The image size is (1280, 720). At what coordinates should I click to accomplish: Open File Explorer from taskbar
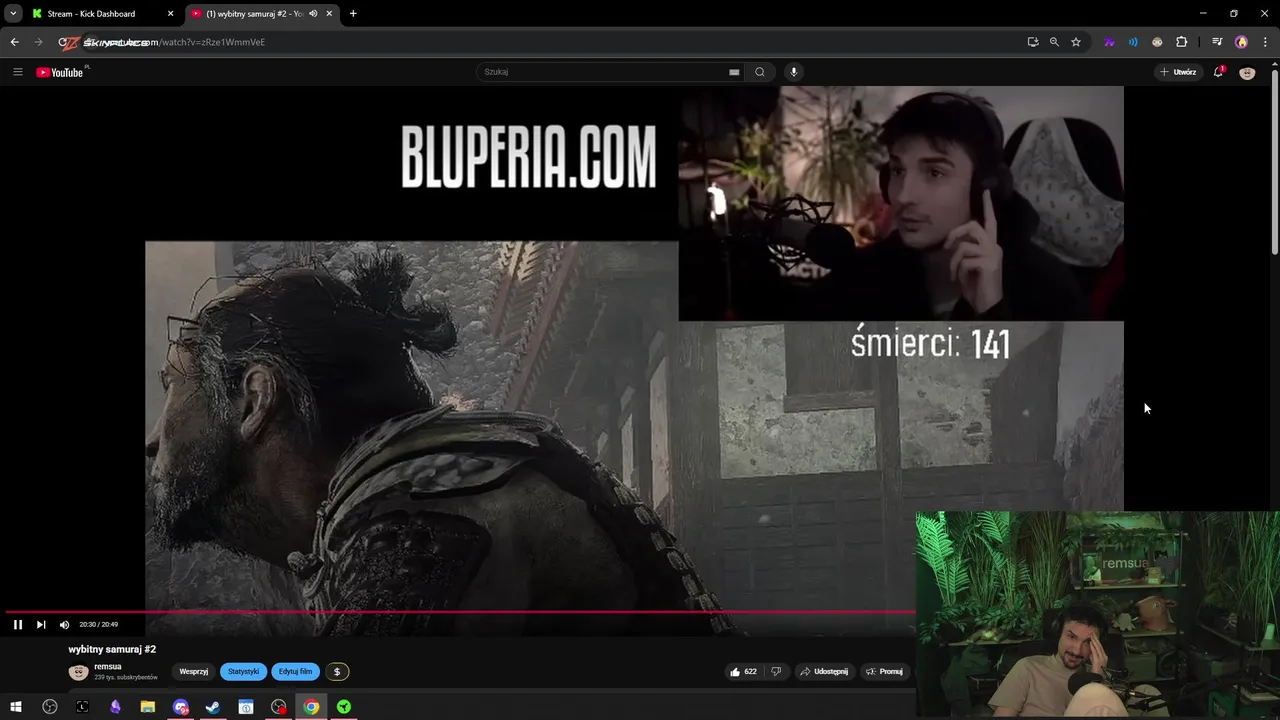(147, 707)
